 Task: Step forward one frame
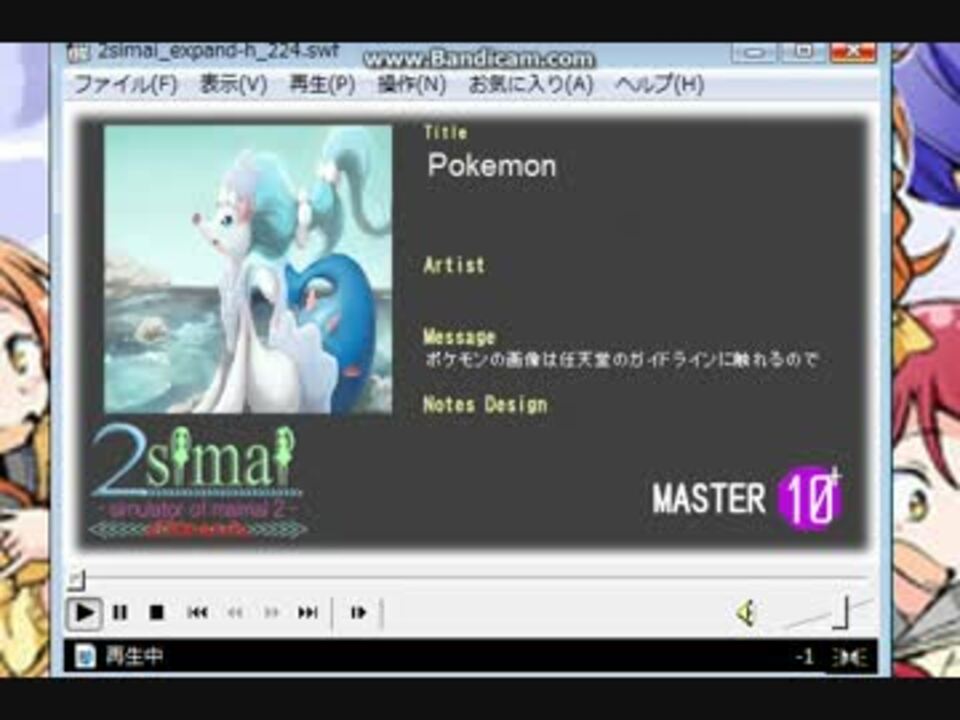coord(358,612)
